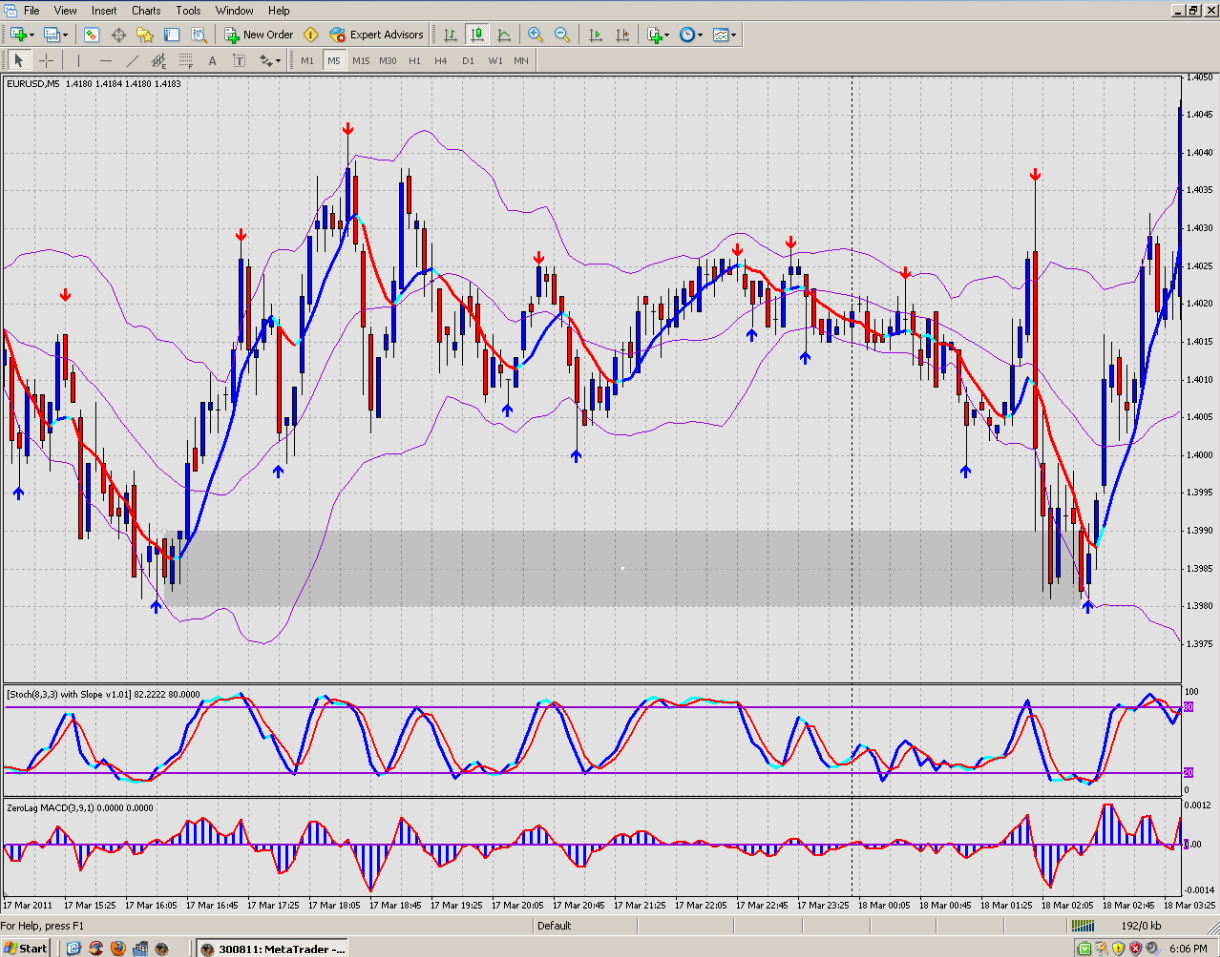Toggle the Navigator folder-star icon
This screenshot has height=957, width=1220.
point(145,34)
